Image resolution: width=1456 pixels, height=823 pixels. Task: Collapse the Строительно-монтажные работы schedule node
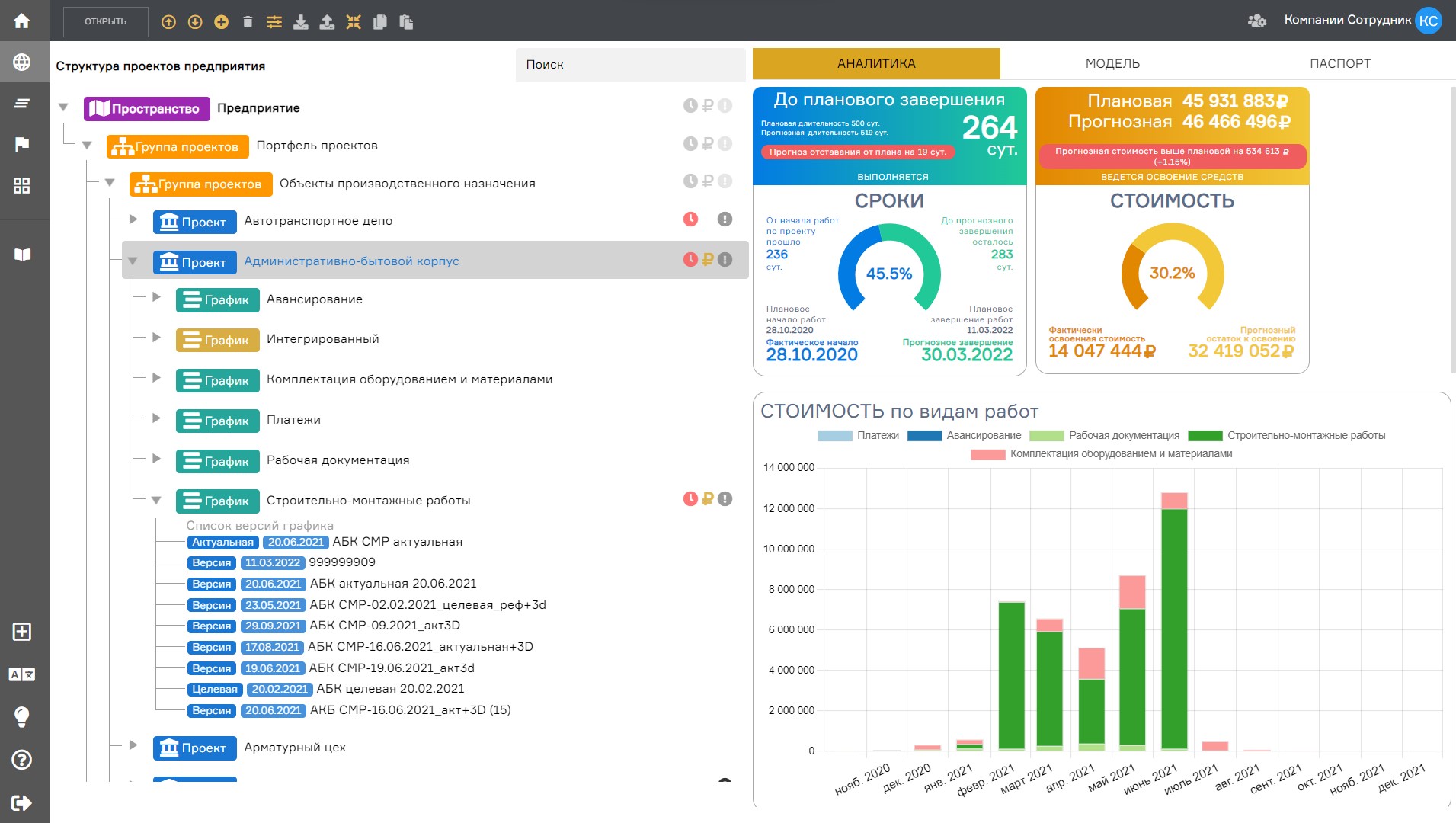pos(156,501)
